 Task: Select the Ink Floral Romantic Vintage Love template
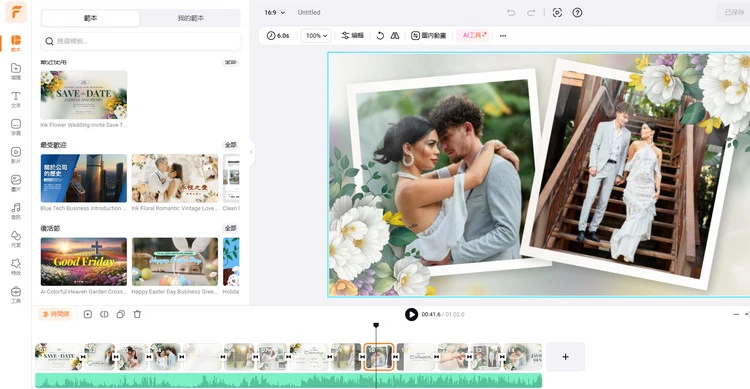tap(175, 178)
